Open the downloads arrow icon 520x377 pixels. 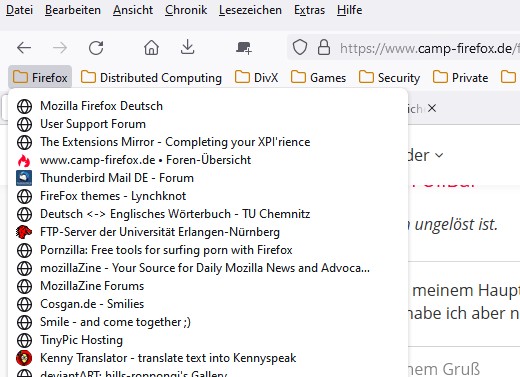point(187,47)
